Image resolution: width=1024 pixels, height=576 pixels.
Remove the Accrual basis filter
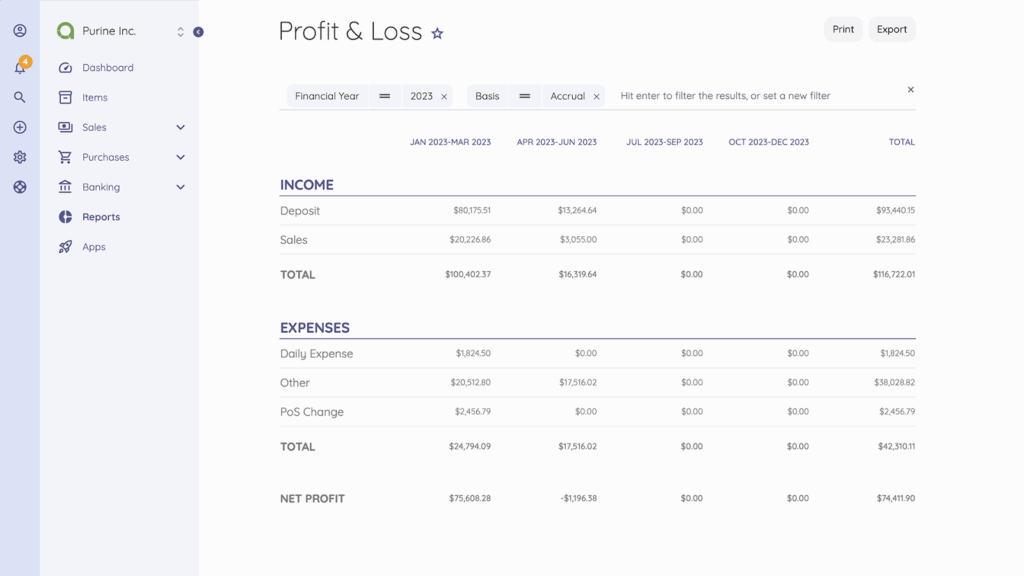597,97
